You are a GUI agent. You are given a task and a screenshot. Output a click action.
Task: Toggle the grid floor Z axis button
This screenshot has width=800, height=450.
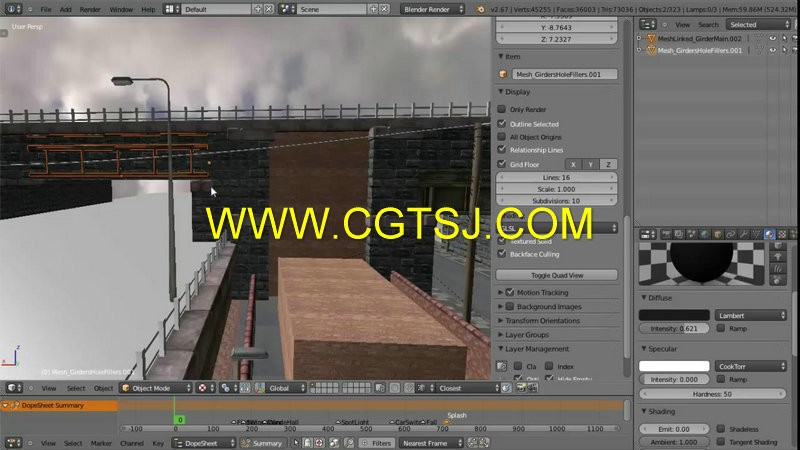[x=608, y=164]
